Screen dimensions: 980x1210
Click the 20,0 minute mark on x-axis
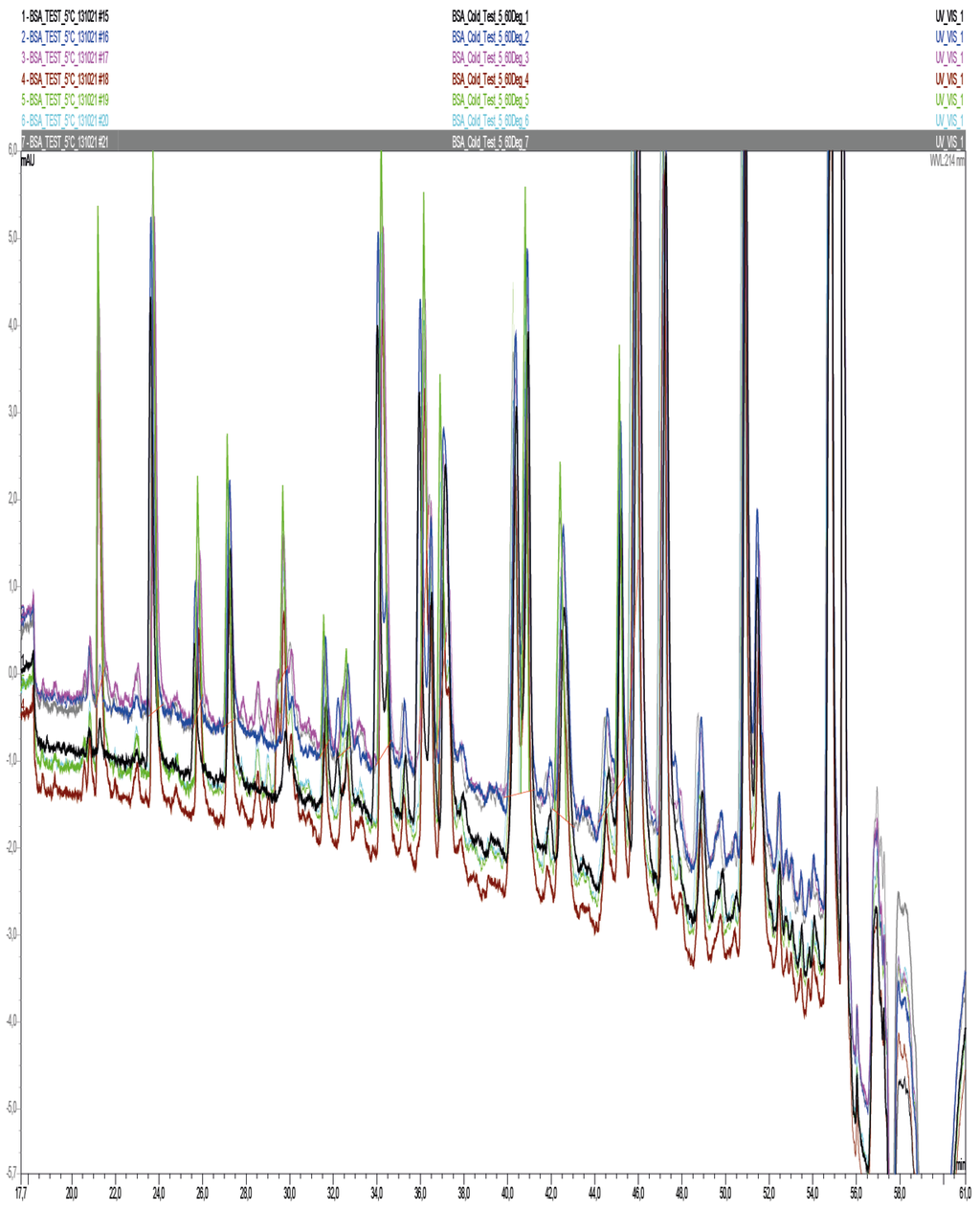tap(72, 1194)
